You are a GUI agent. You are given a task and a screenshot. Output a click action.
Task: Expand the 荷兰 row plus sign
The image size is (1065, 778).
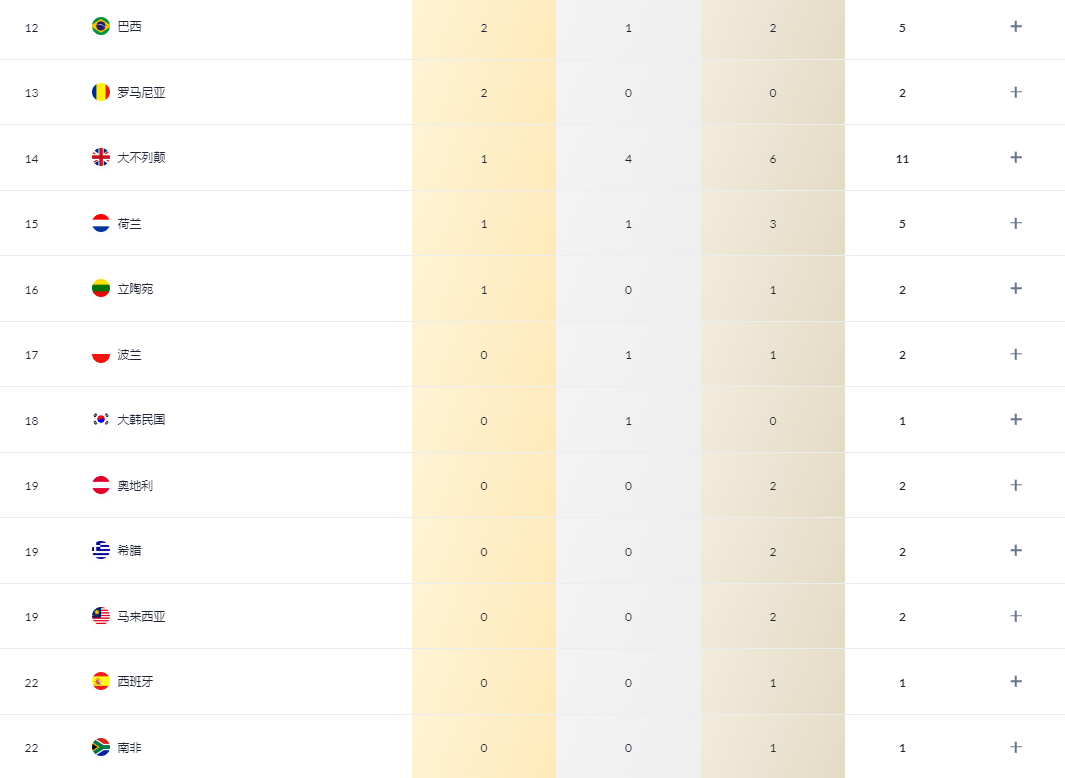coord(1016,223)
